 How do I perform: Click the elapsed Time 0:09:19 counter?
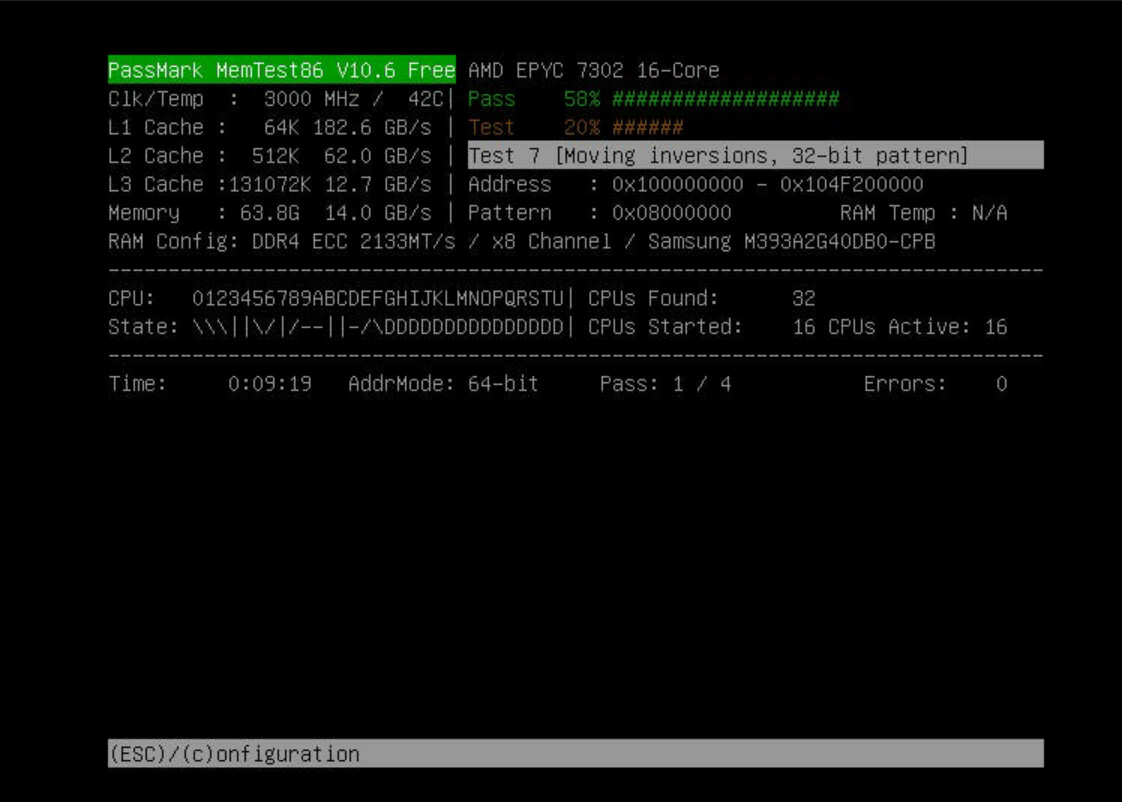269,384
